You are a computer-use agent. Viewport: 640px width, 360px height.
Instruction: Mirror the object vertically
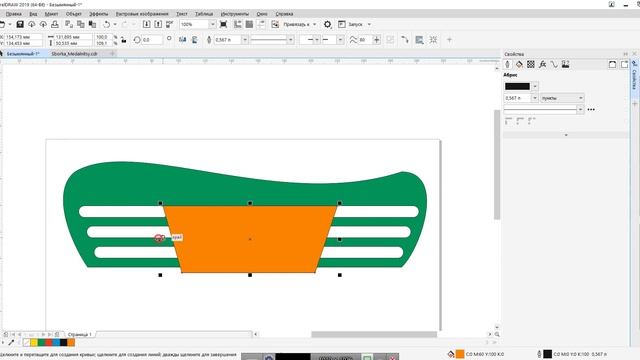click(x=195, y=40)
